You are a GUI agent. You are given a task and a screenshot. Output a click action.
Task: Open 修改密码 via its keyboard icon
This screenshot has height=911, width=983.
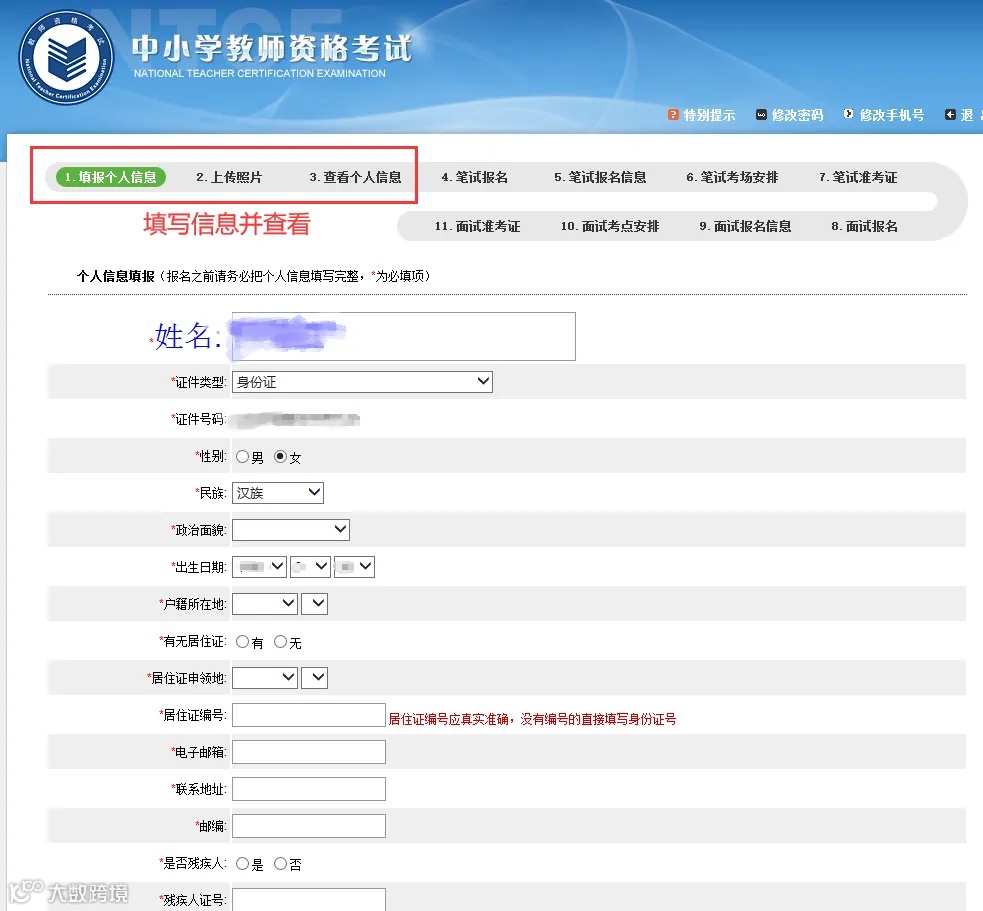(762, 115)
